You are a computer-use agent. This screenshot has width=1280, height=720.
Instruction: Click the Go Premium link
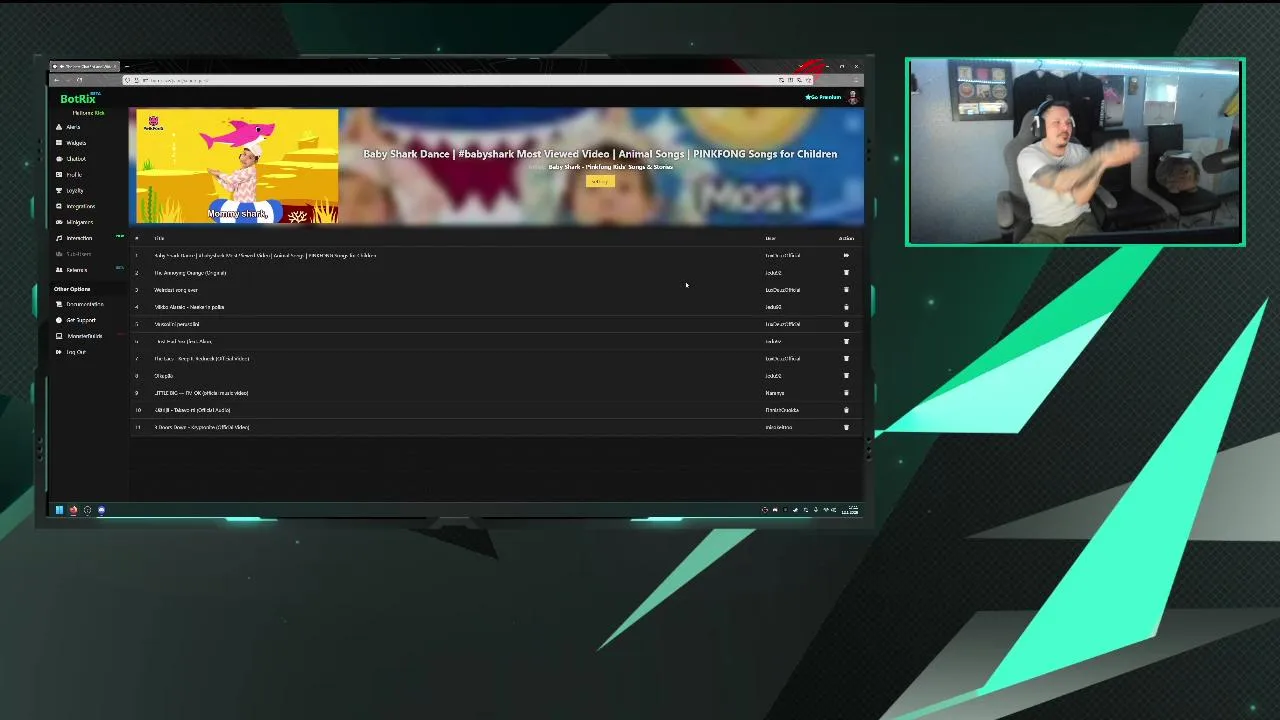click(x=824, y=97)
